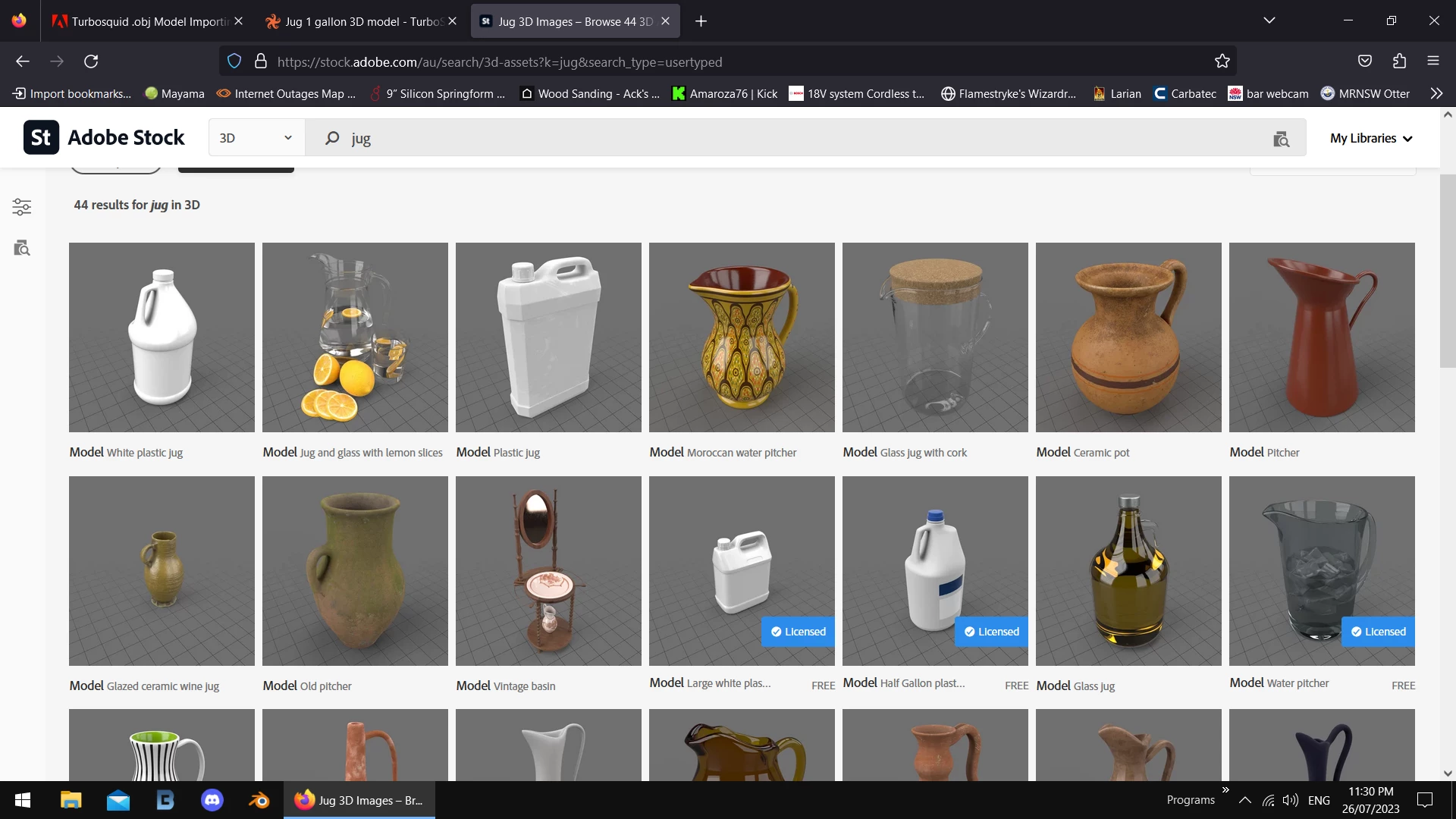Bookmark this page with star icon
Viewport: 1456px width, 819px height.
pos(1222,61)
